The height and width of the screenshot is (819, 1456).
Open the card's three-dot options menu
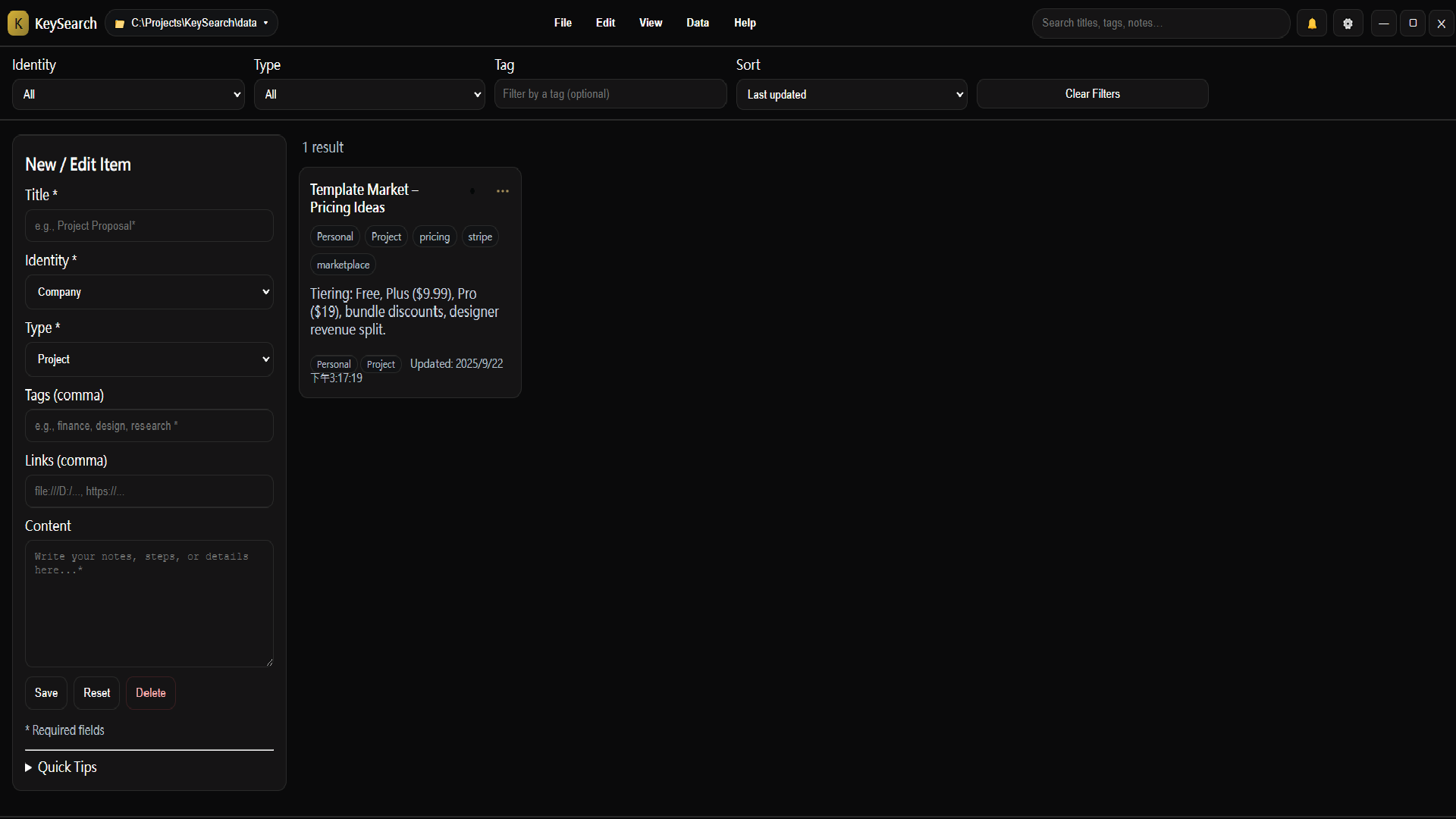(503, 191)
